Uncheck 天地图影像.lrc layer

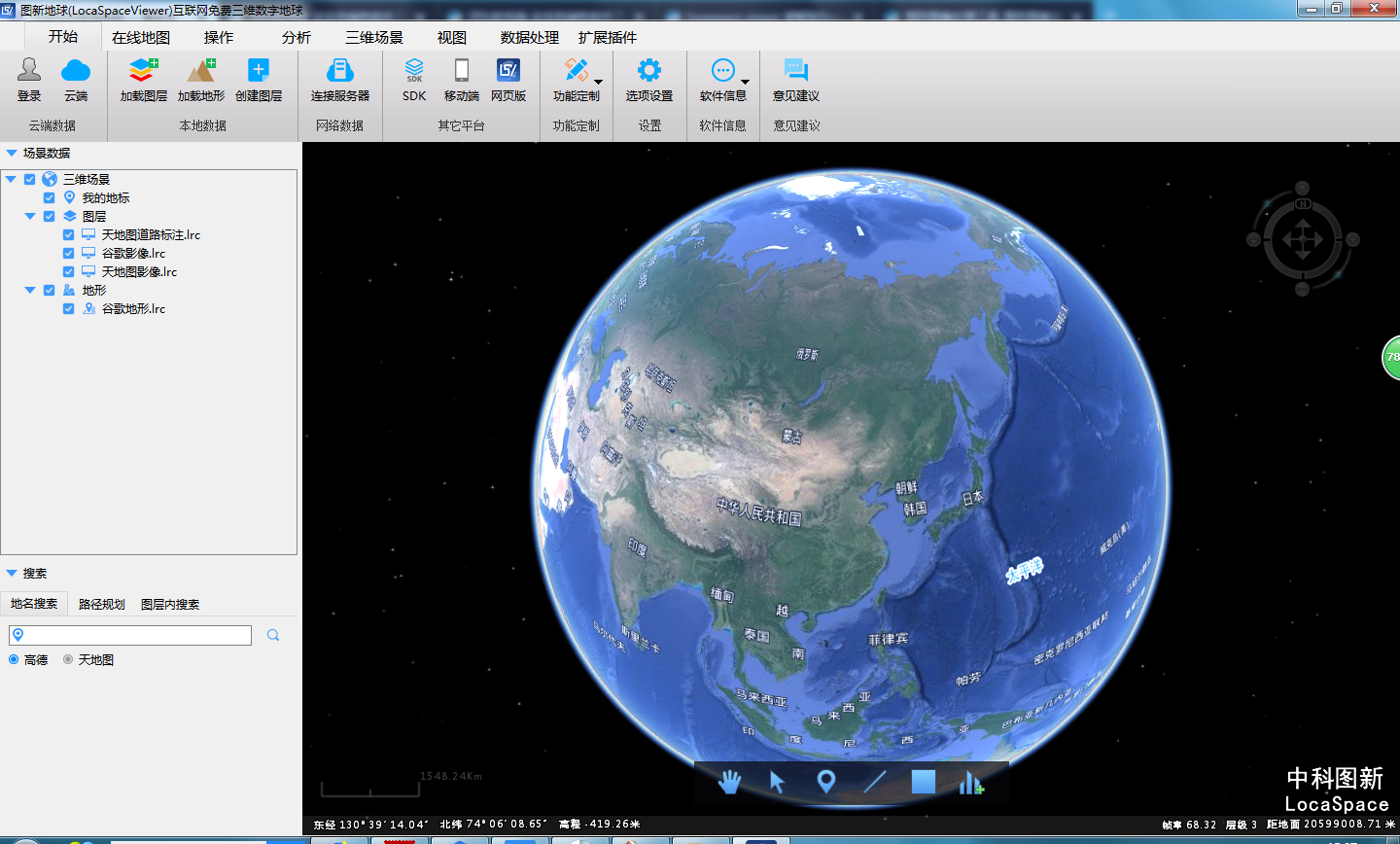point(69,271)
